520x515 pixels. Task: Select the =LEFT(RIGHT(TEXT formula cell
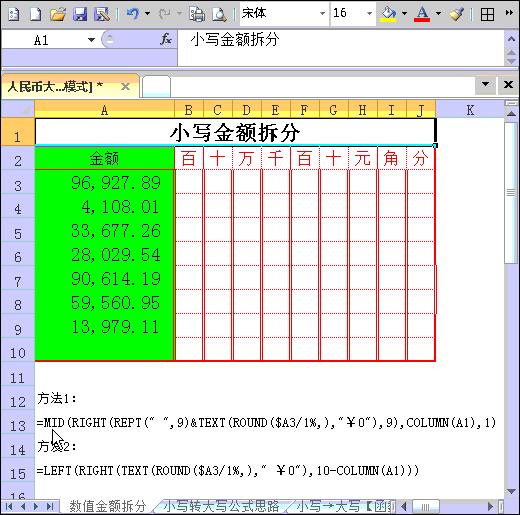227,471
